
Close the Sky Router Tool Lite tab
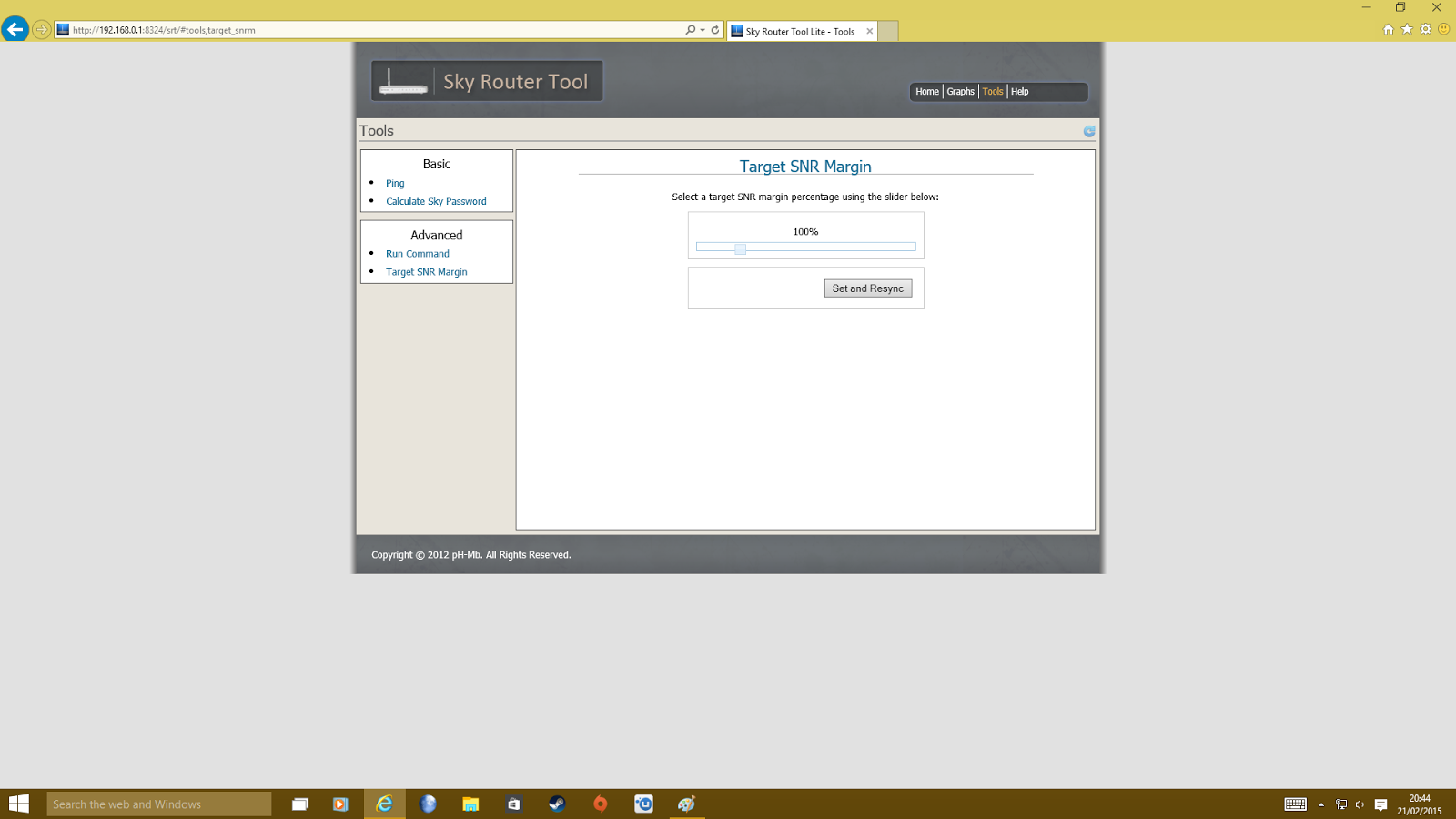click(x=870, y=31)
